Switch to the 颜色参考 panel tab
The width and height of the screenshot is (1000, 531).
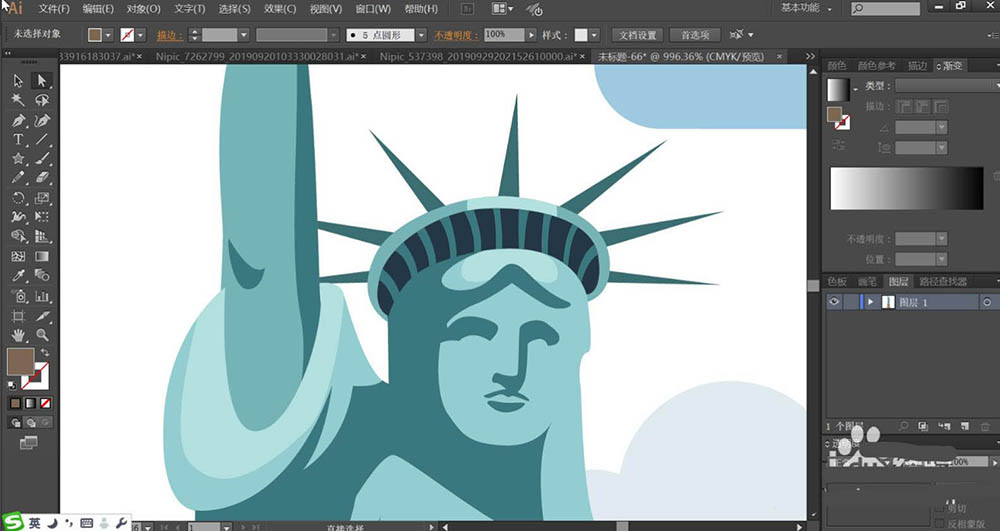[x=876, y=65]
